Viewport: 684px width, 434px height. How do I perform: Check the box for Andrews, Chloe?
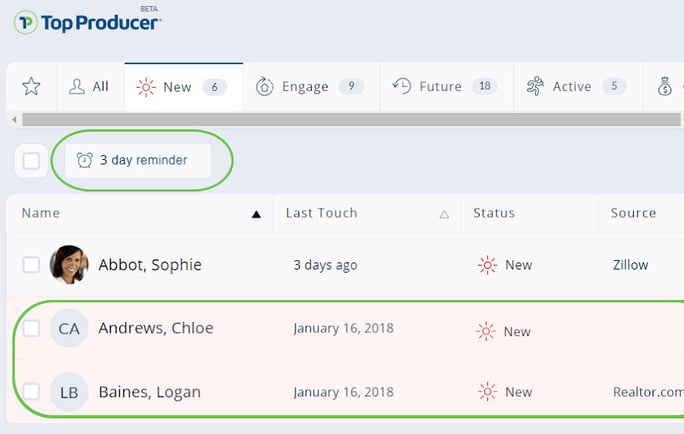(x=31, y=328)
